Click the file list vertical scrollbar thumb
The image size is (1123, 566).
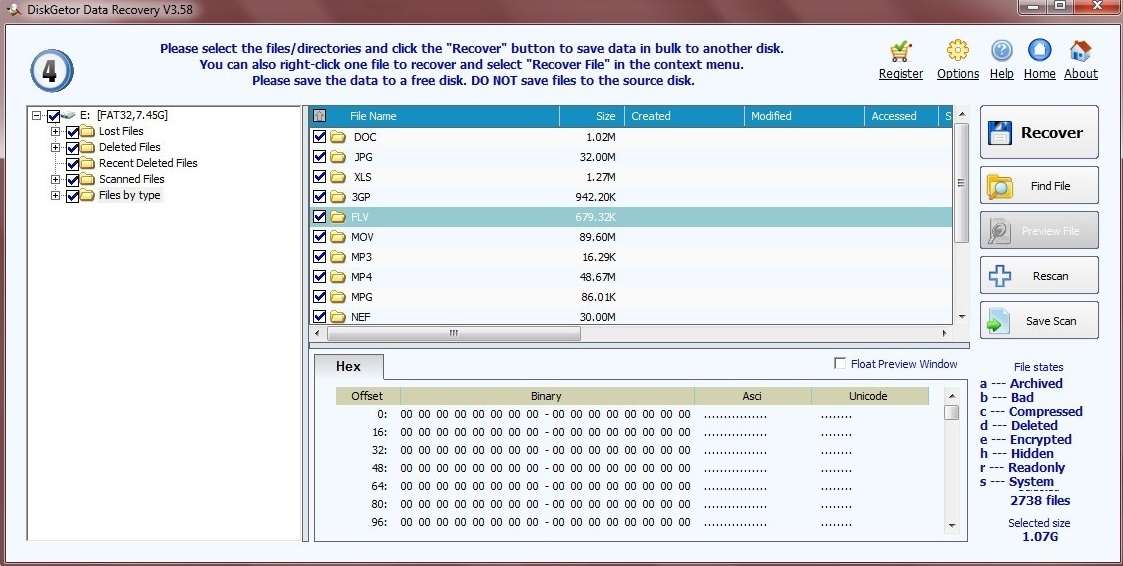pyautogui.click(x=961, y=183)
